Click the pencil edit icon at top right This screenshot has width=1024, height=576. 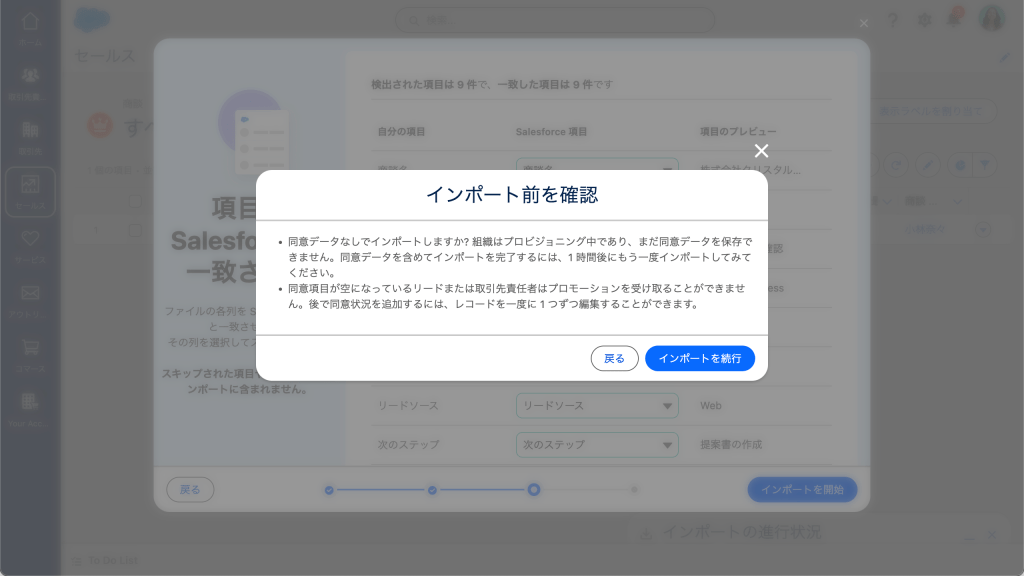(x=1004, y=58)
